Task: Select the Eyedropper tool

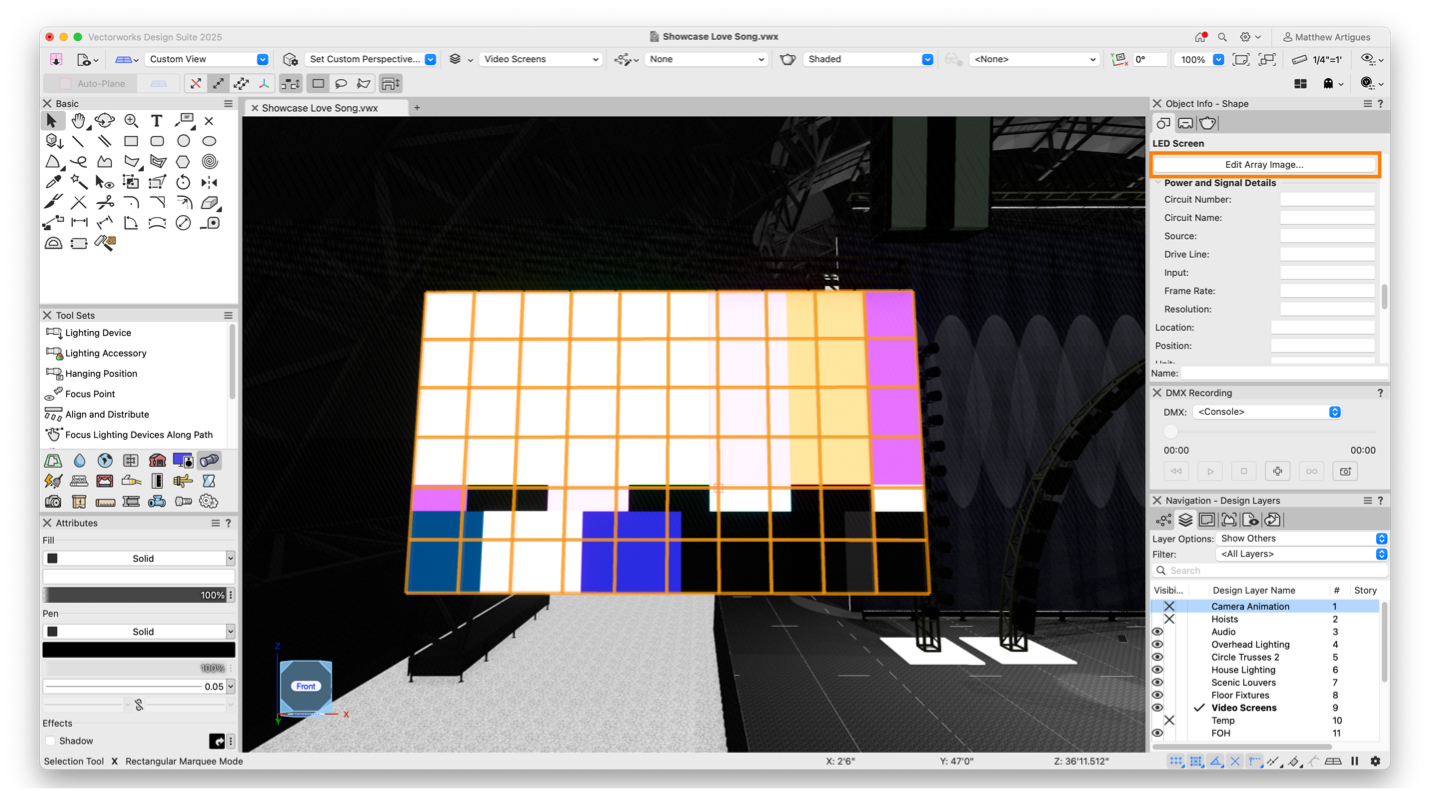Action: tap(53, 182)
